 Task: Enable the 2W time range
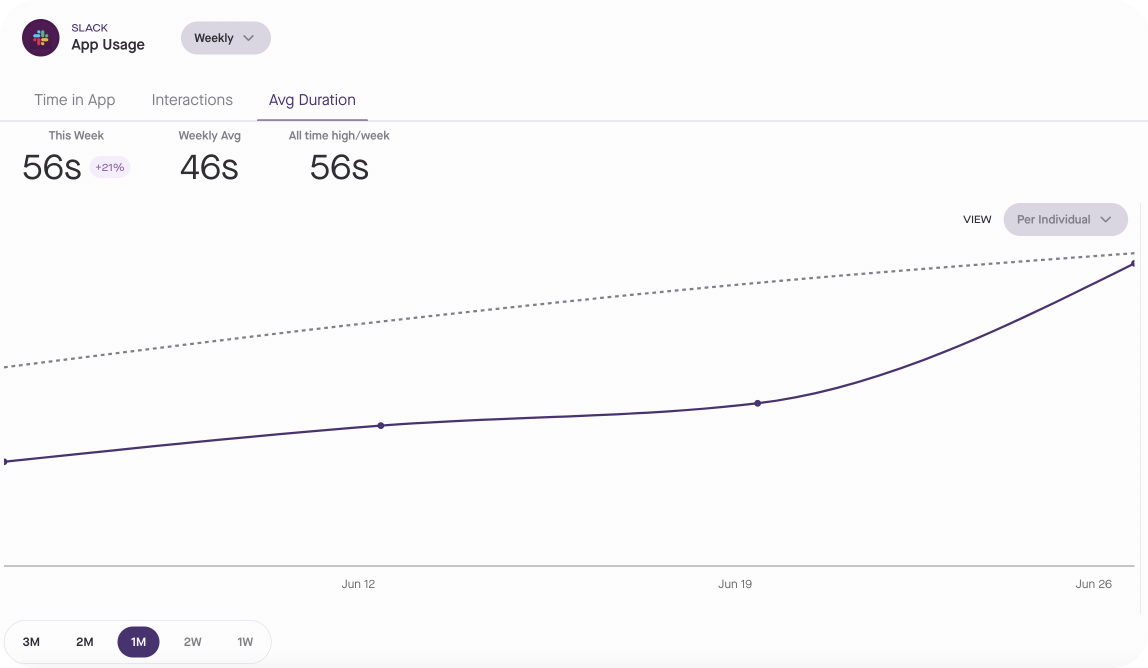(x=192, y=642)
